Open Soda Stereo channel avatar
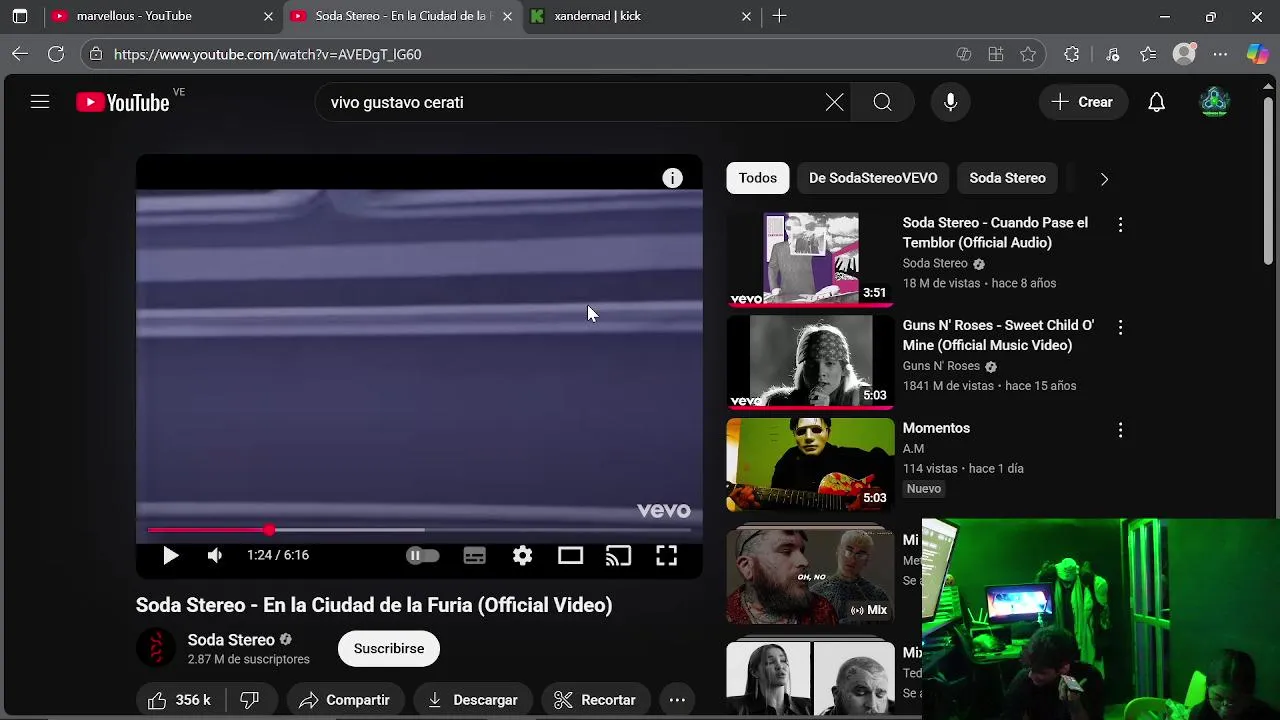This screenshot has width=1280, height=720. click(156, 648)
